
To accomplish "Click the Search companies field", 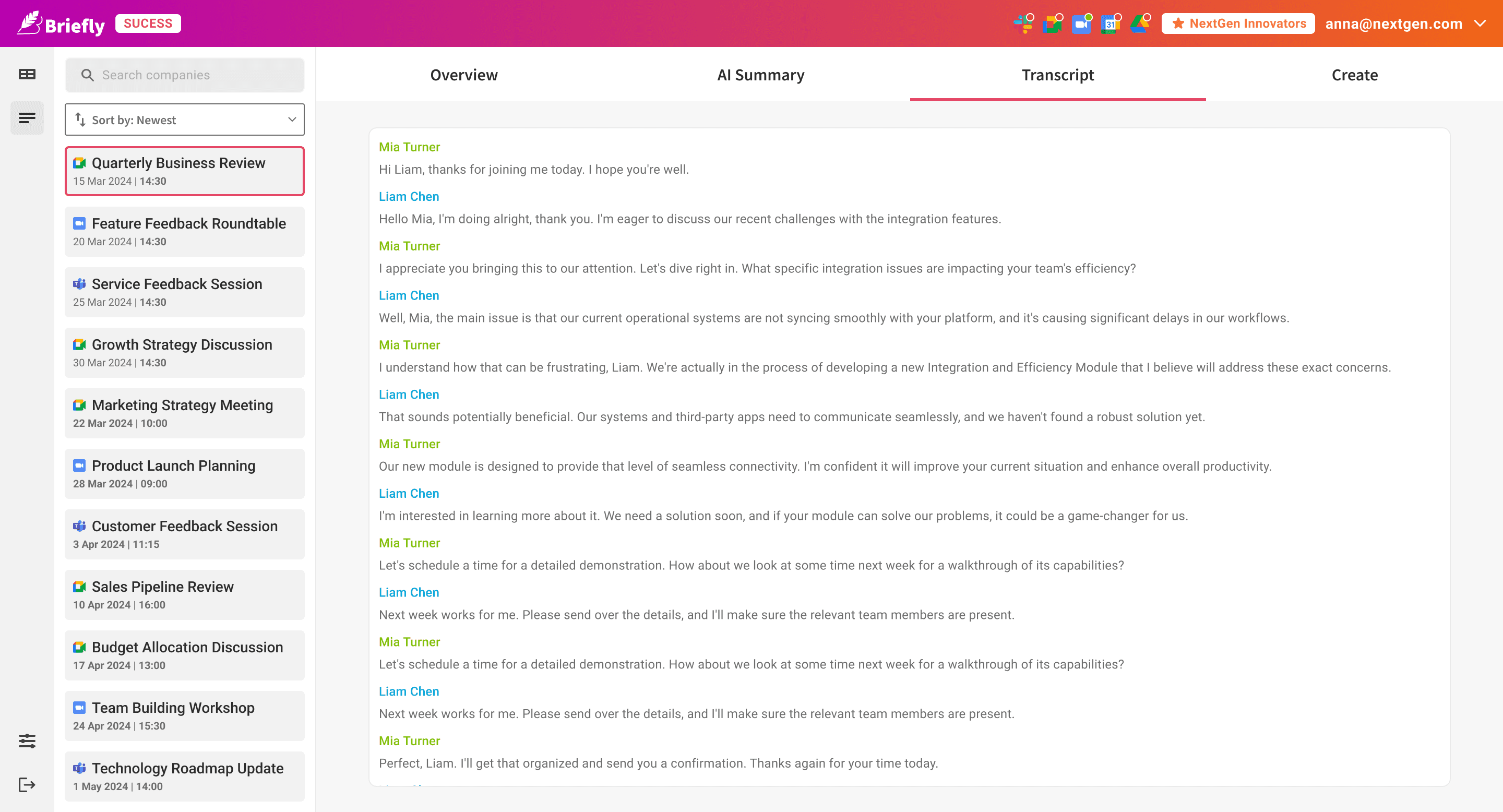I will (x=184, y=75).
